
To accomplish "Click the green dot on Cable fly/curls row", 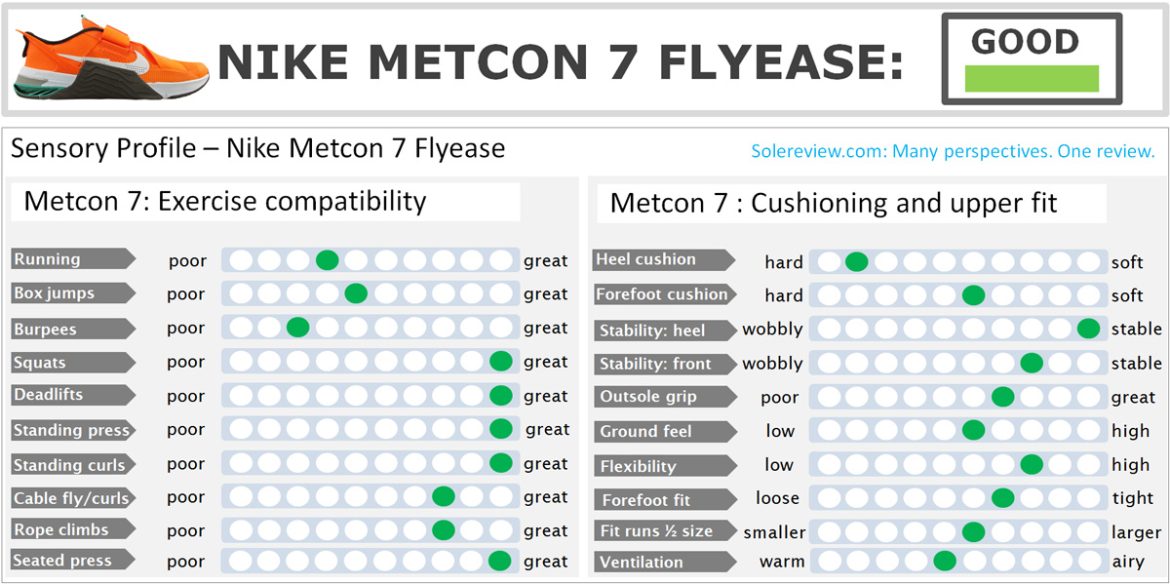I will point(443,497).
